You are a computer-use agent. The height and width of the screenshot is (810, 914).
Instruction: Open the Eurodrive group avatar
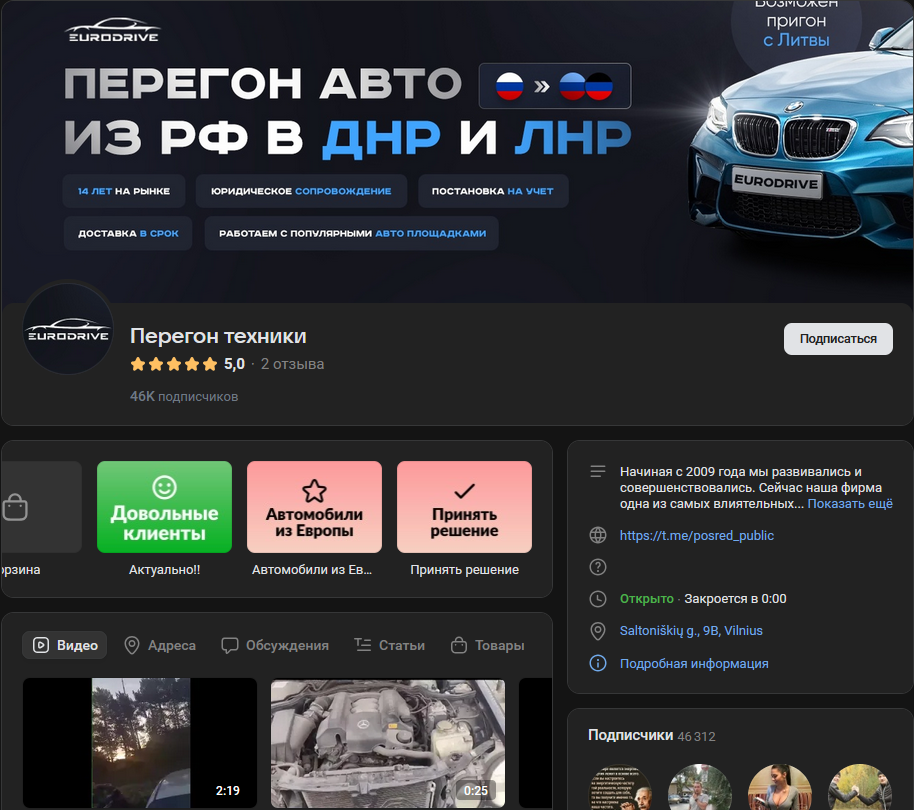68,329
